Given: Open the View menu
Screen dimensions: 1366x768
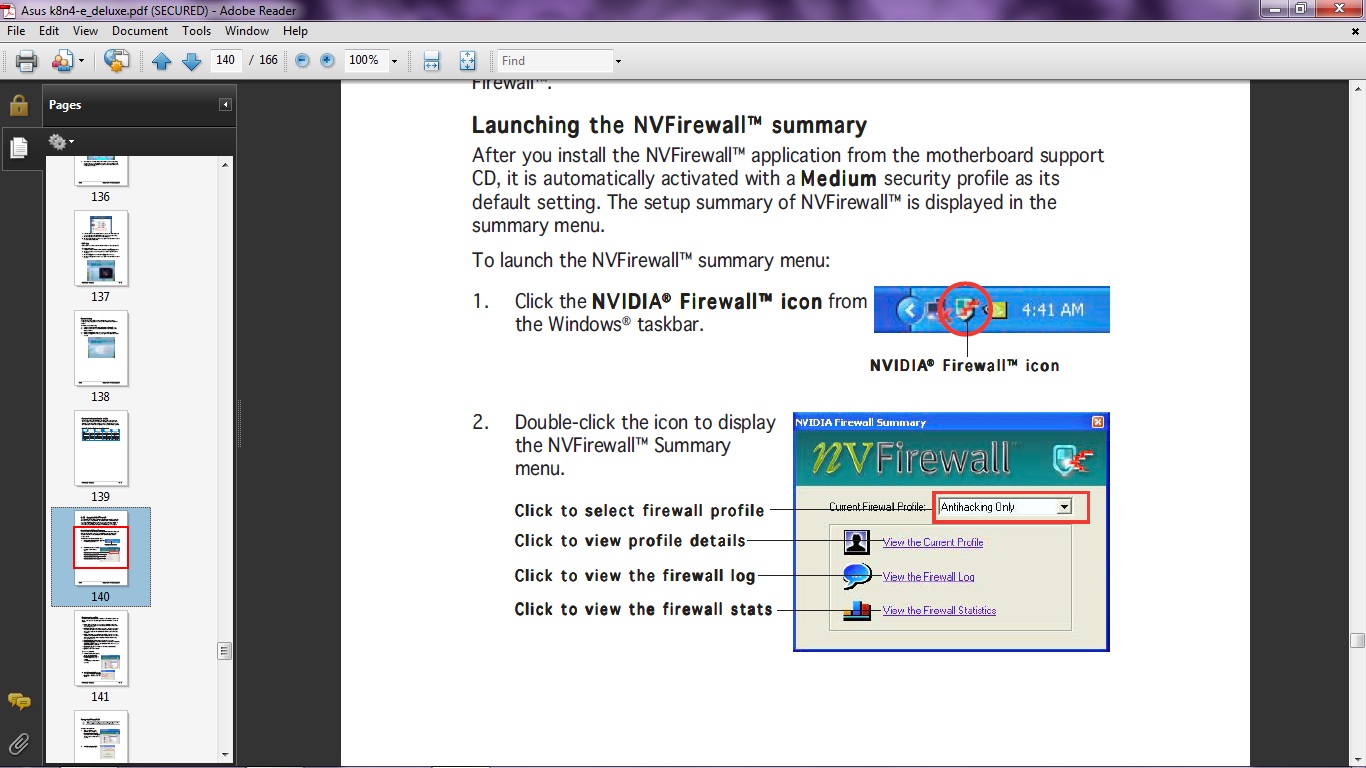Looking at the screenshot, I should pos(85,31).
